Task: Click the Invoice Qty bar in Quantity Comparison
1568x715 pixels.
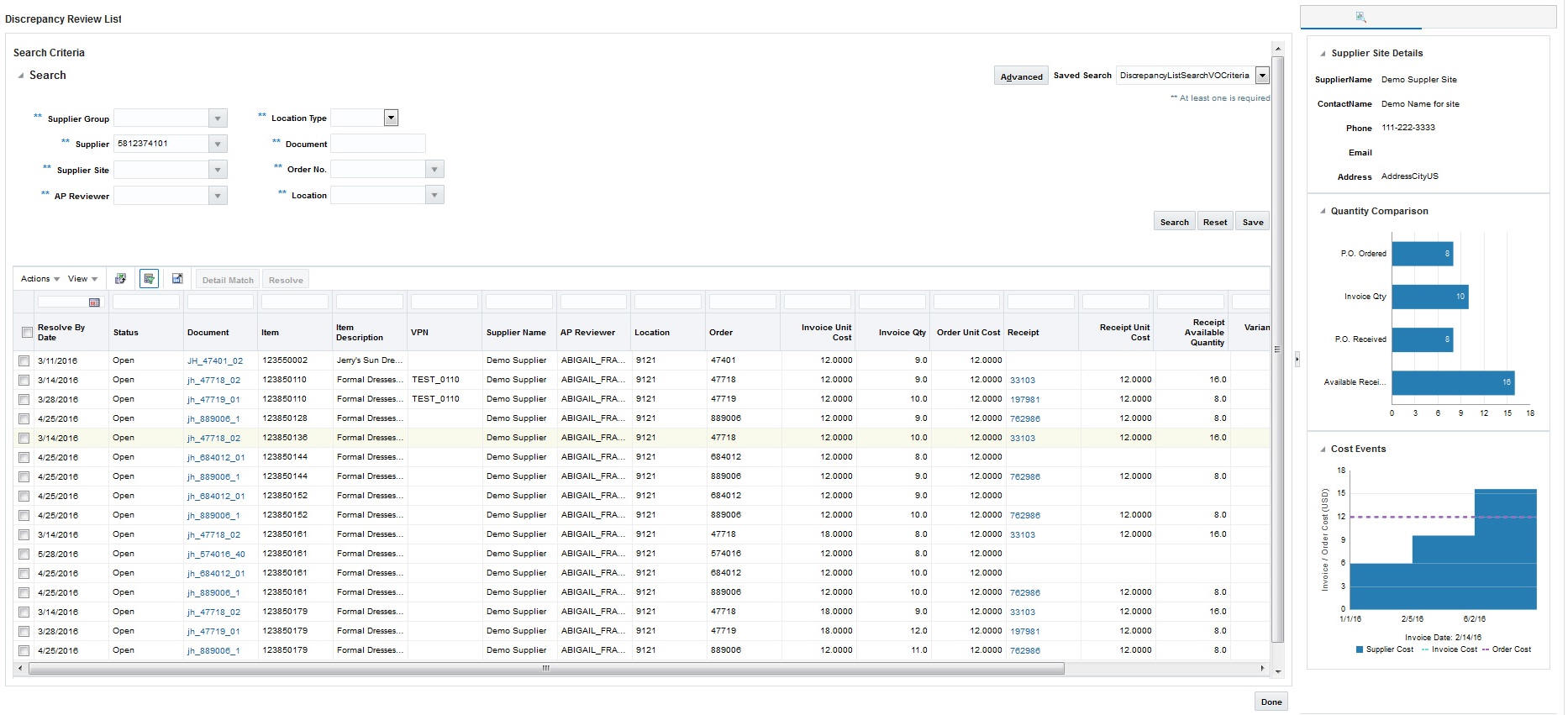Action: 1430,297
